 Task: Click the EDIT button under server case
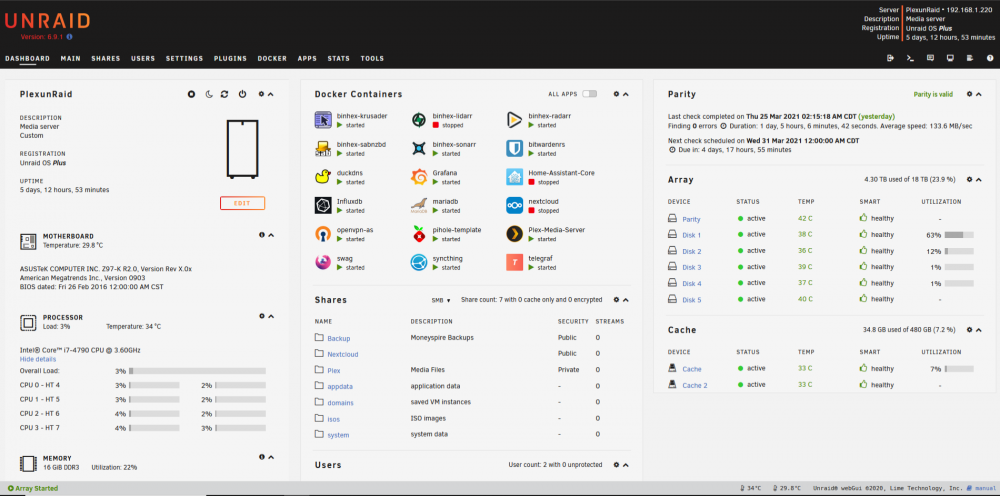point(242,203)
